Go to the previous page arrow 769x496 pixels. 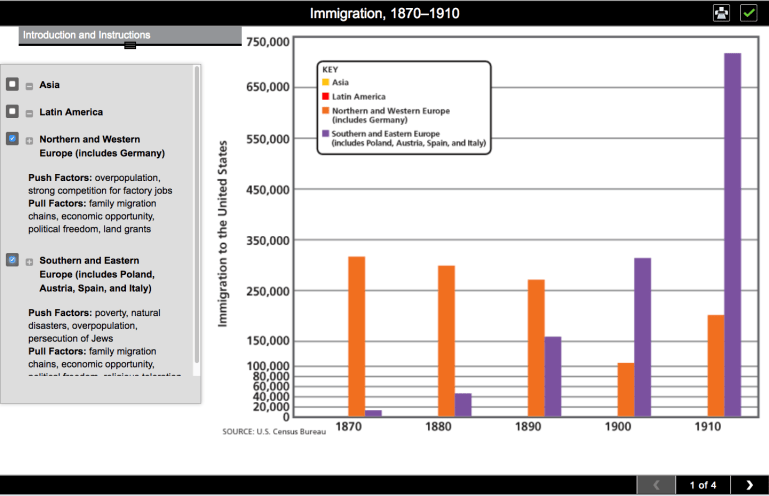(656, 485)
